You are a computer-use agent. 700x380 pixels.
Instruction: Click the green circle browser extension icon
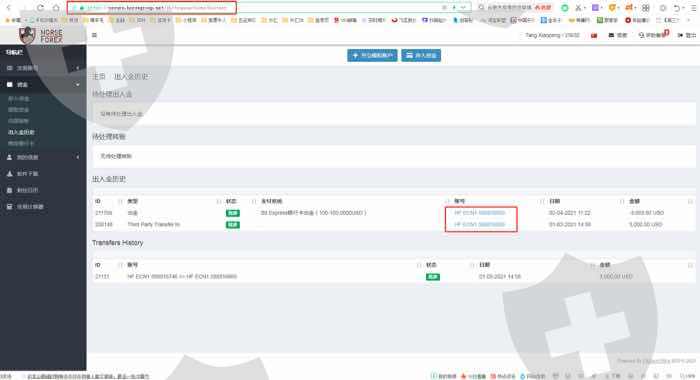565,8
